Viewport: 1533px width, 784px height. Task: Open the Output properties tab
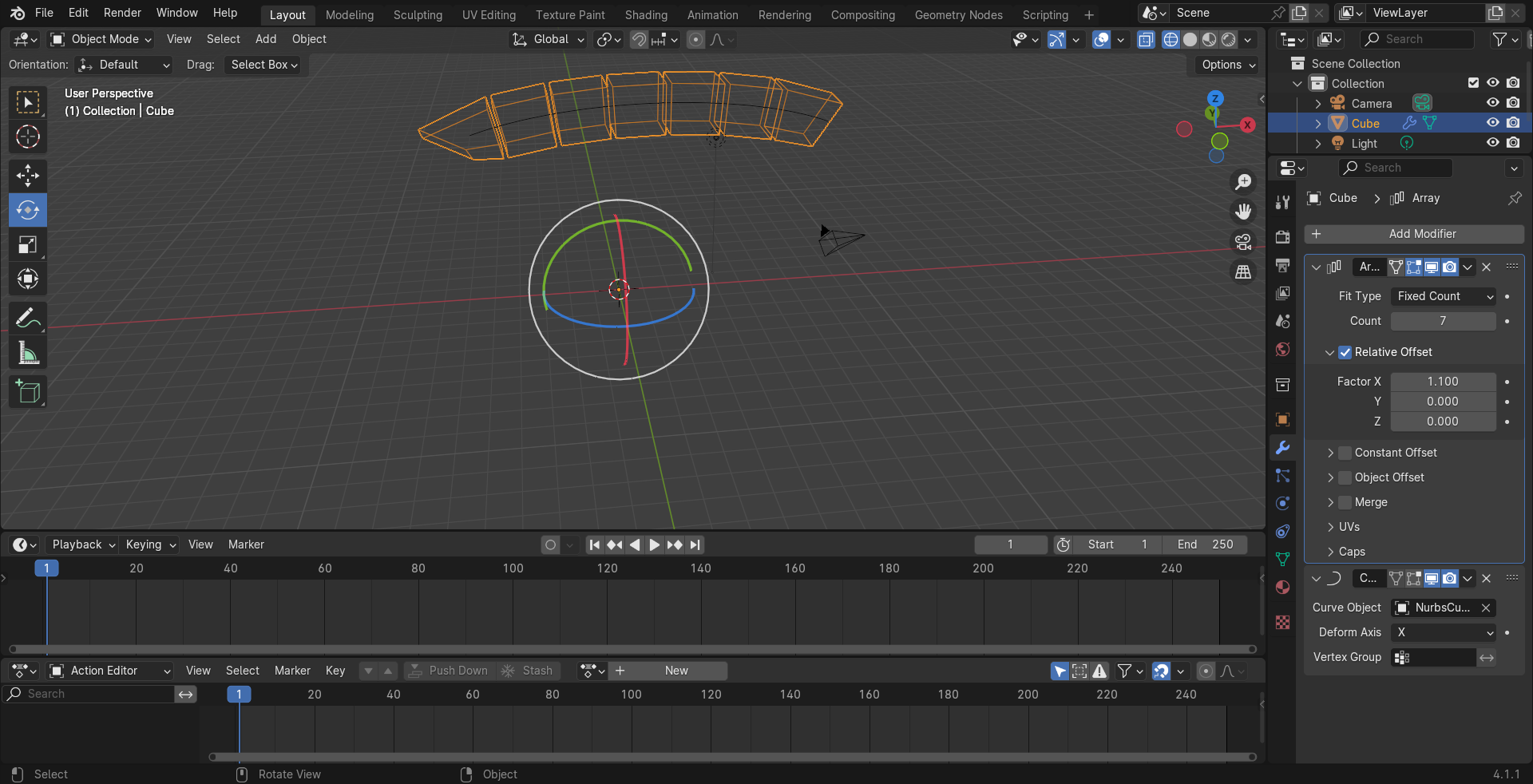tap(1282, 265)
